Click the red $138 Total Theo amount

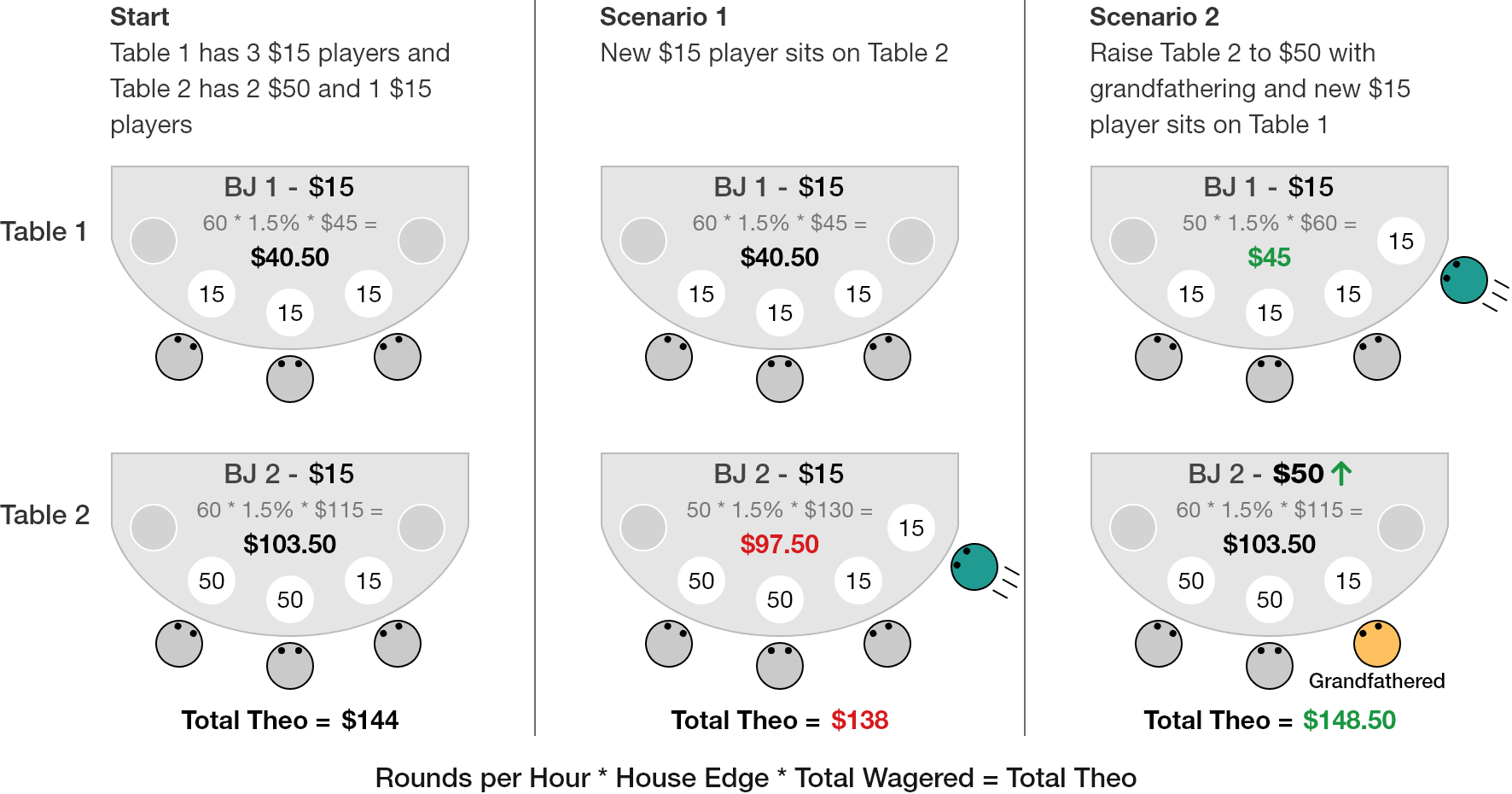[860, 720]
